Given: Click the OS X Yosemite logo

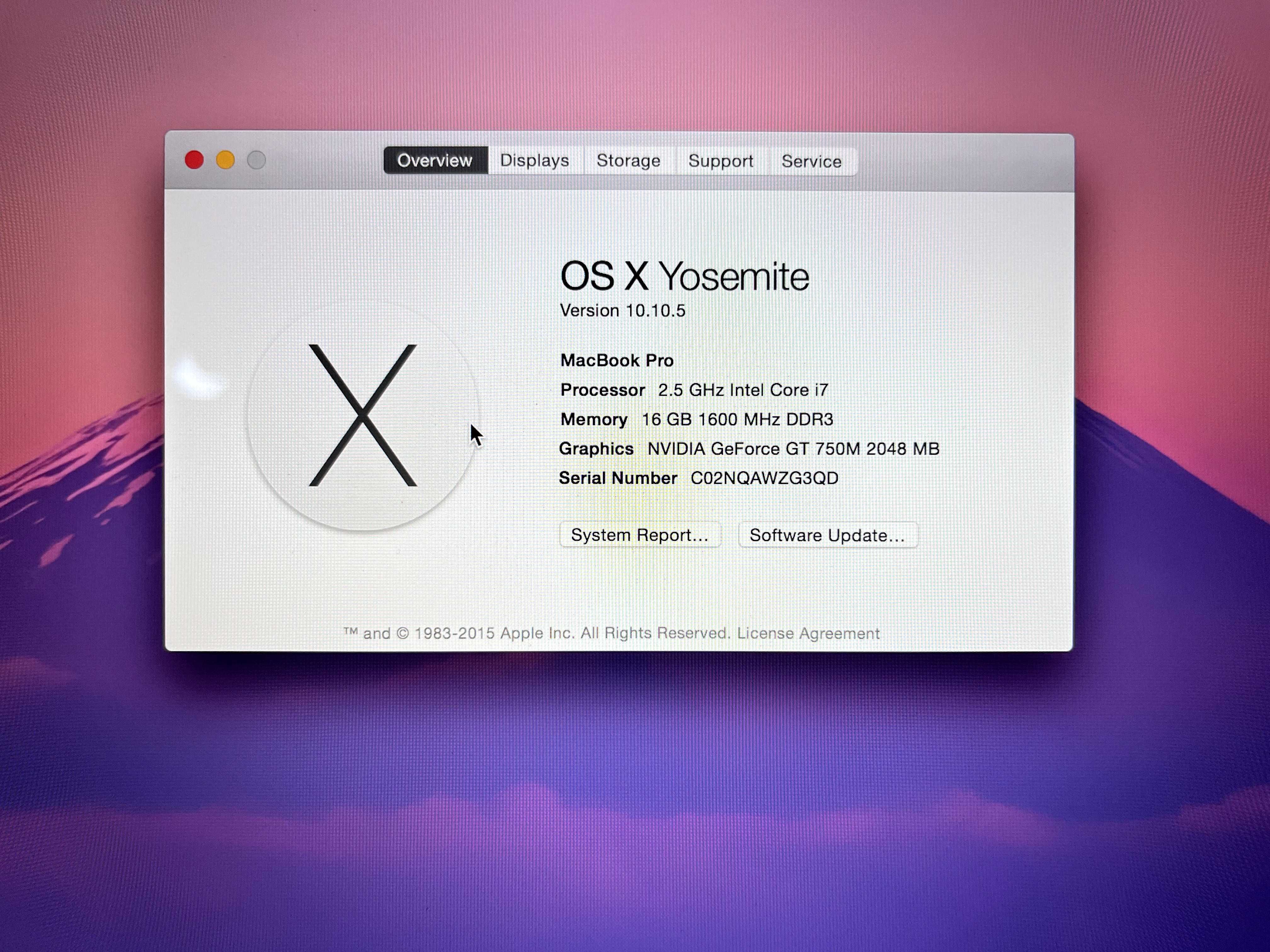Looking at the screenshot, I should point(363,416).
